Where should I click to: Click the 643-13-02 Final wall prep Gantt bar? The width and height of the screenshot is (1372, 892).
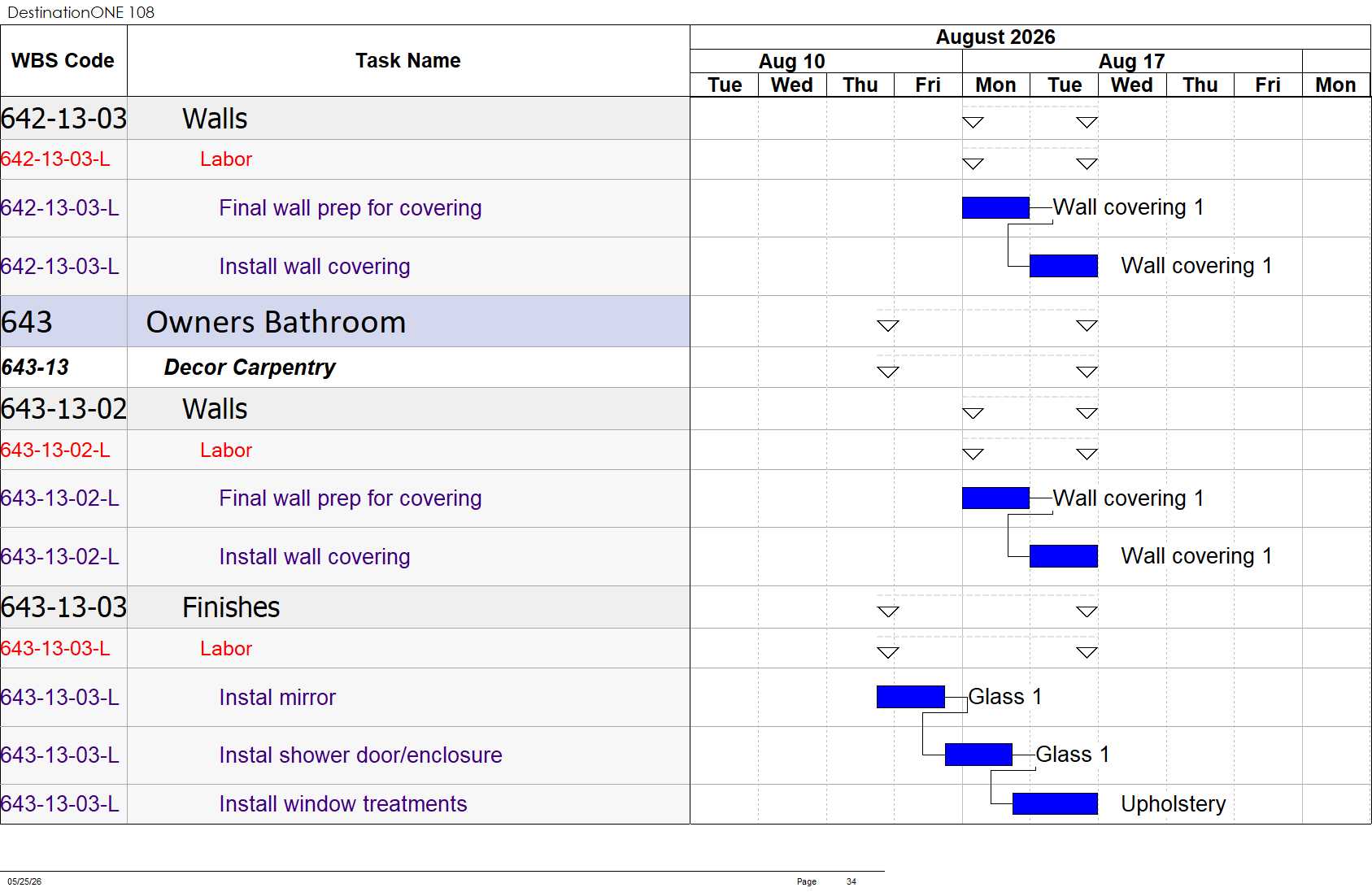995,498
